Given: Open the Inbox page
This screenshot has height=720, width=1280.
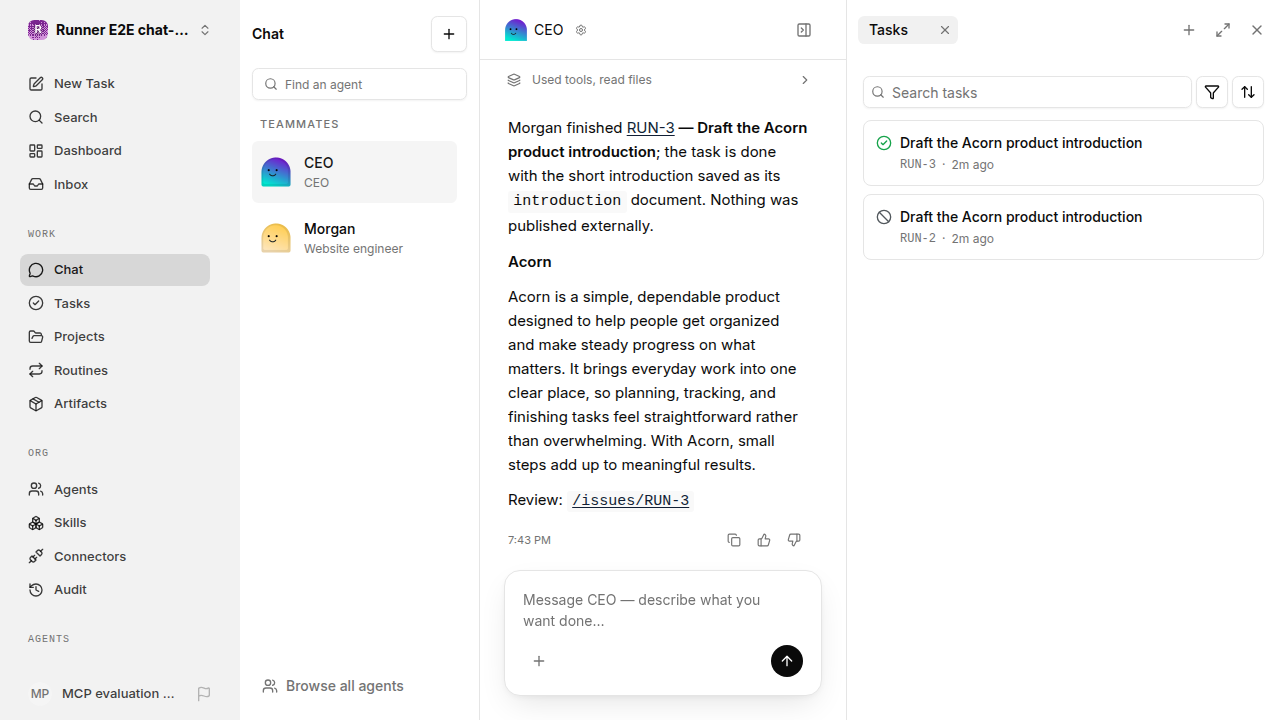Looking at the screenshot, I should tap(115, 185).
